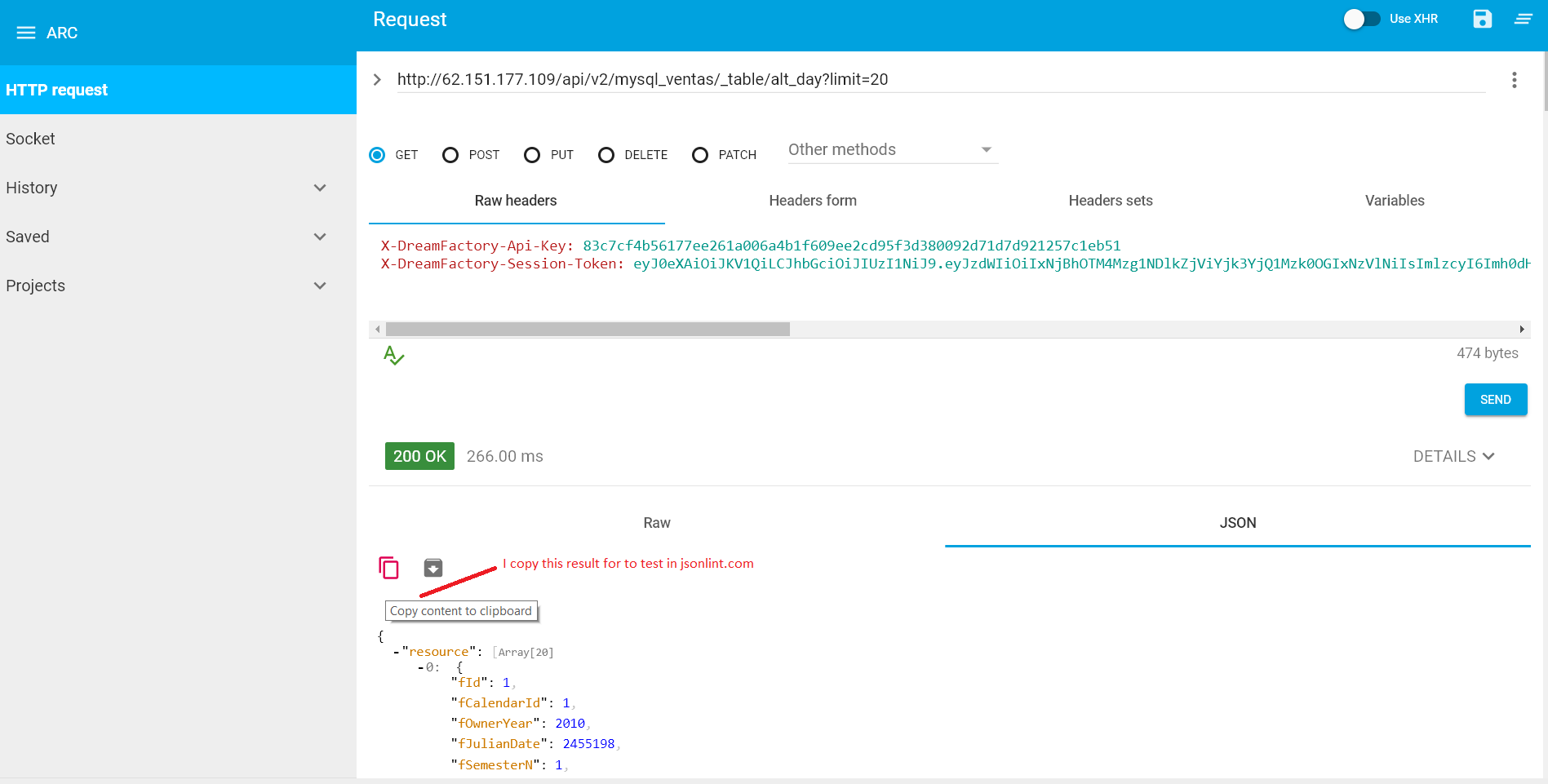This screenshot has height=784, width=1548.
Task: Expand the Projects section
Action: 320,286
